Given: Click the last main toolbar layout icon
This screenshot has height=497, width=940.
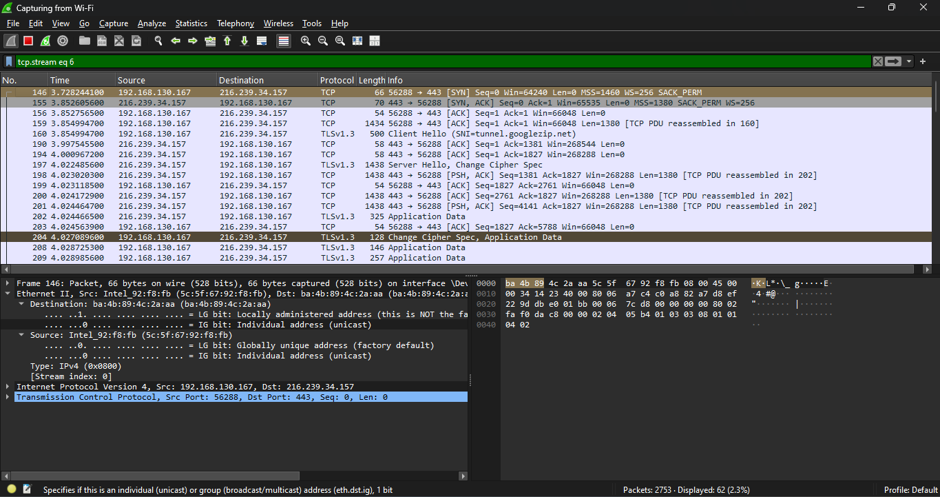Looking at the screenshot, I should pos(375,41).
